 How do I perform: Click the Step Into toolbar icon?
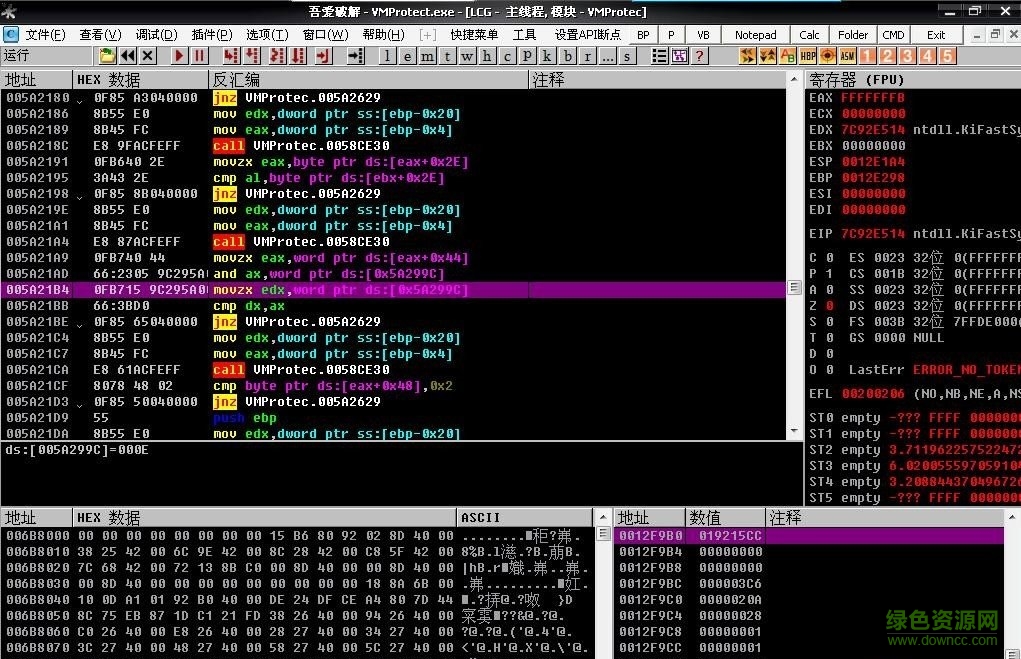pyautogui.click(x=231, y=56)
